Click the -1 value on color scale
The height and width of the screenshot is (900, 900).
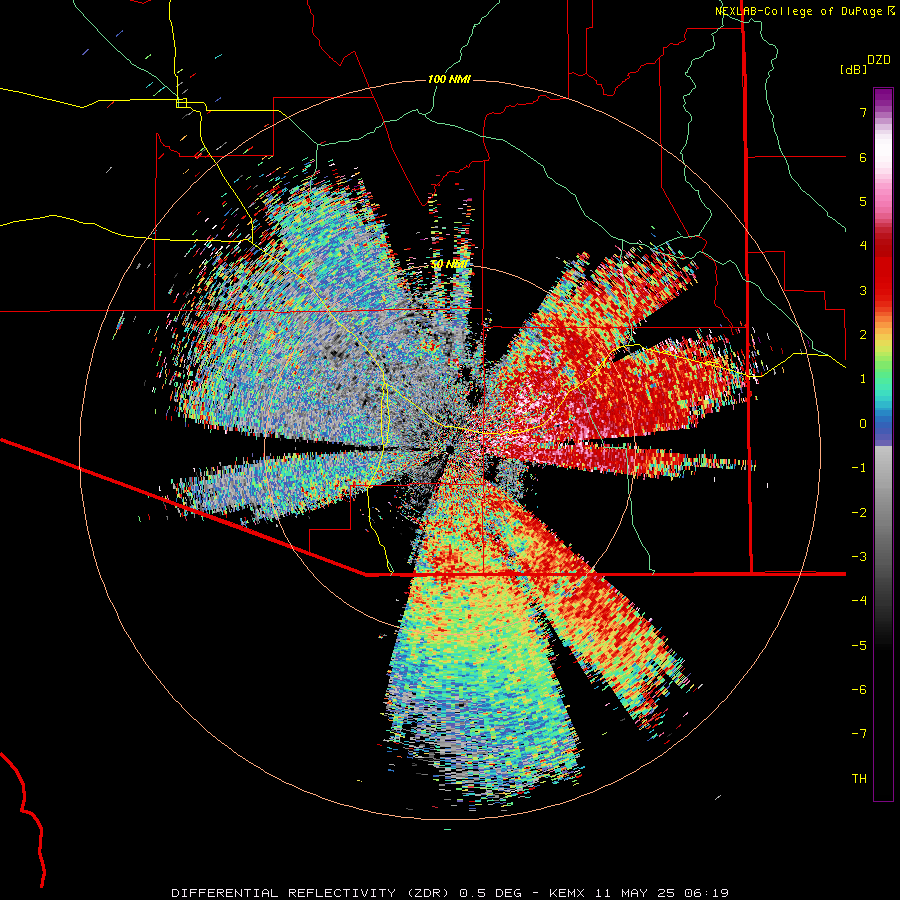pyautogui.click(x=859, y=468)
